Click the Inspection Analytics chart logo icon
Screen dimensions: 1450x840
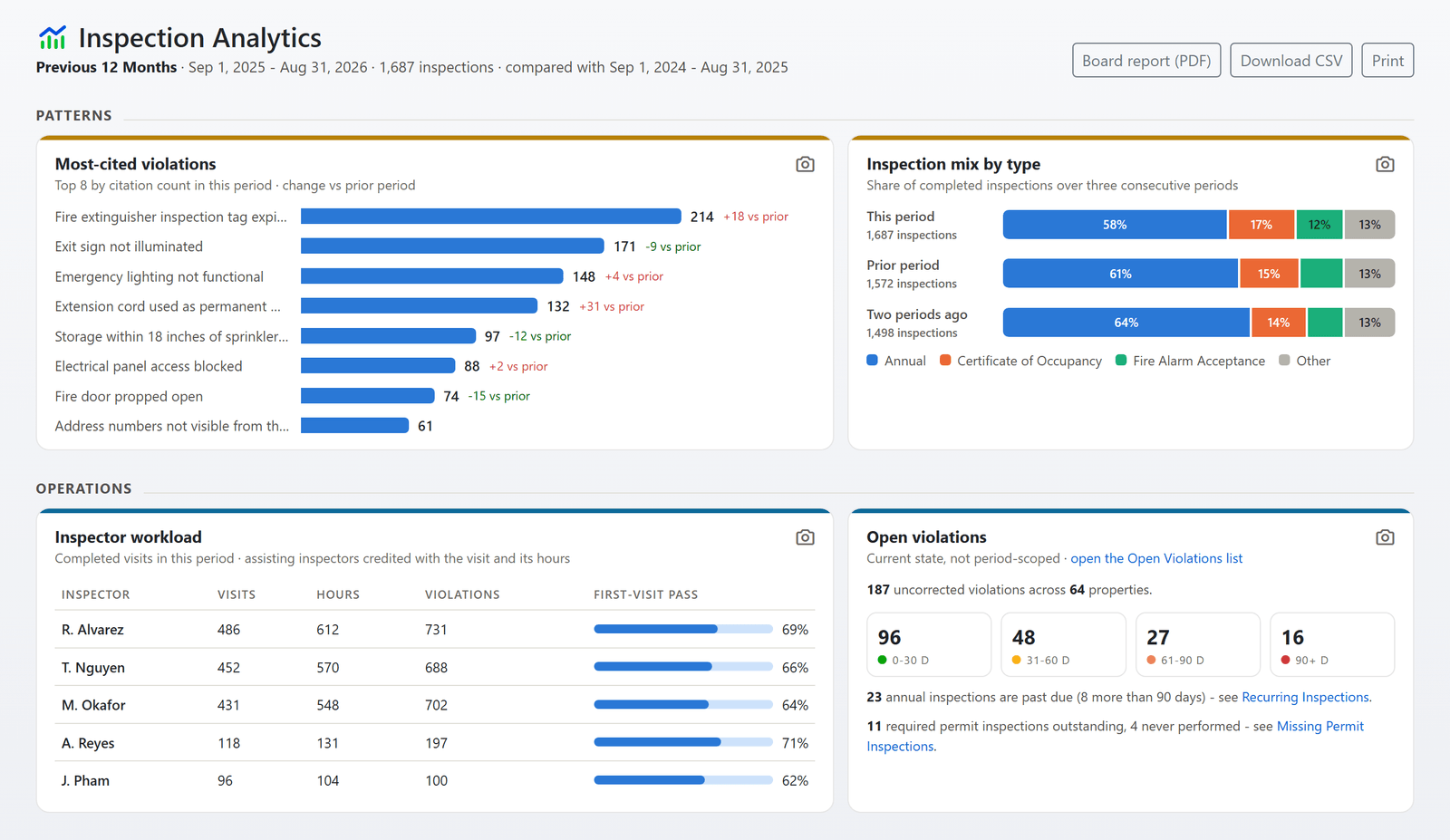[53, 37]
